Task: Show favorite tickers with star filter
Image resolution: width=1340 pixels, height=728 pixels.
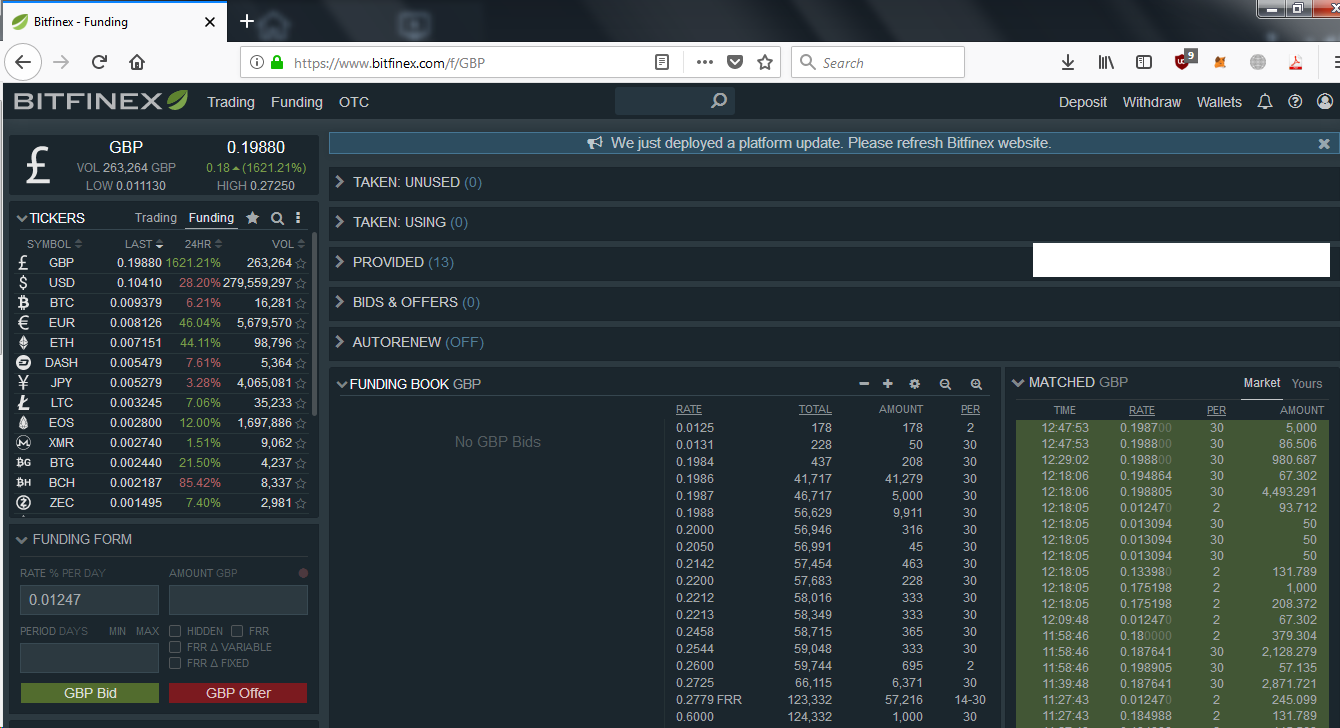Action: pyautogui.click(x=253, y=218)
